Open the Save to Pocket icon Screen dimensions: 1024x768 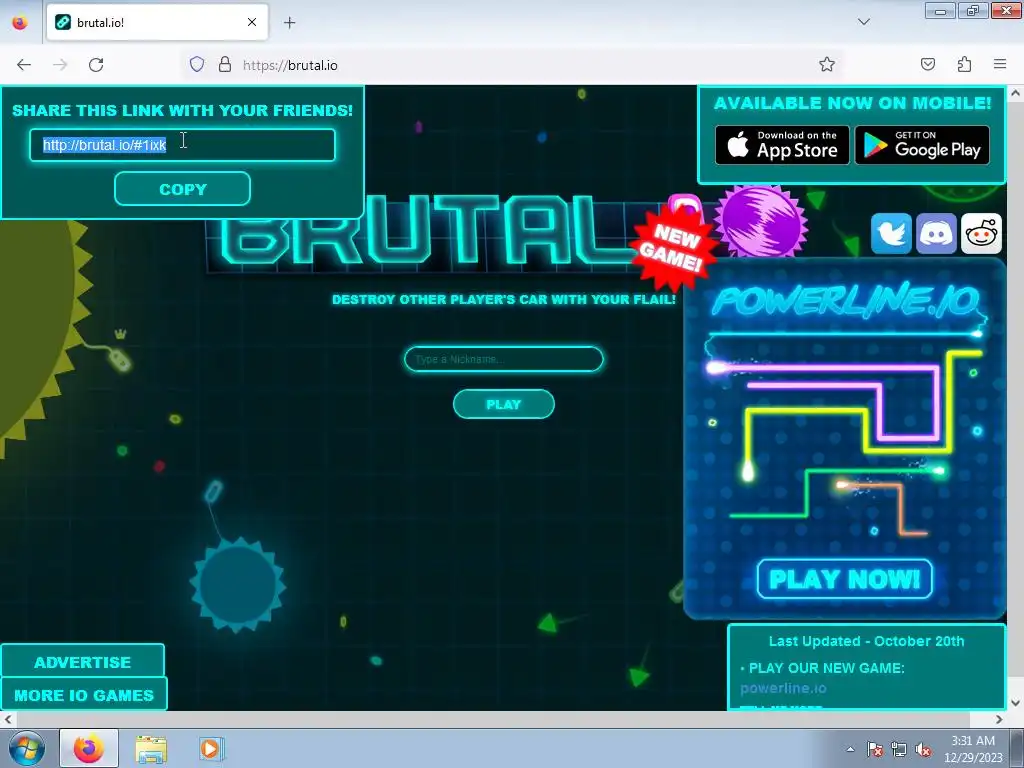[928, 64]
